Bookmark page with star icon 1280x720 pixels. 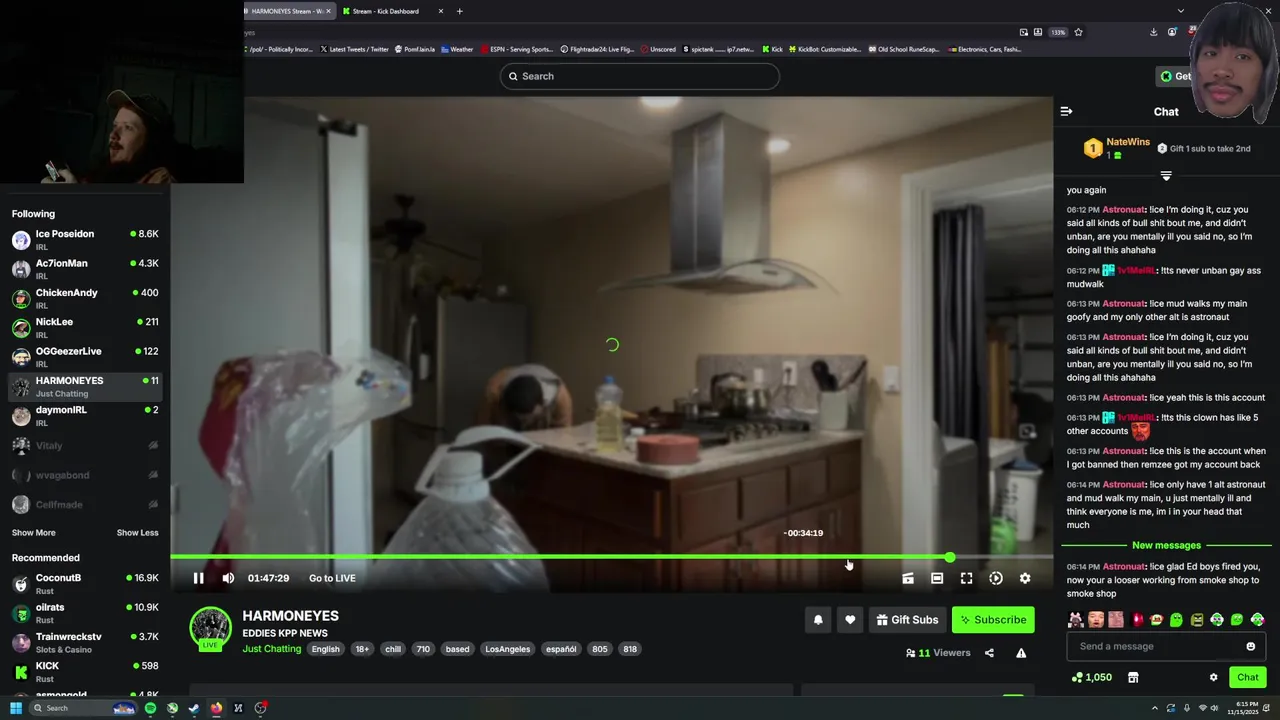click(1078, 32)
